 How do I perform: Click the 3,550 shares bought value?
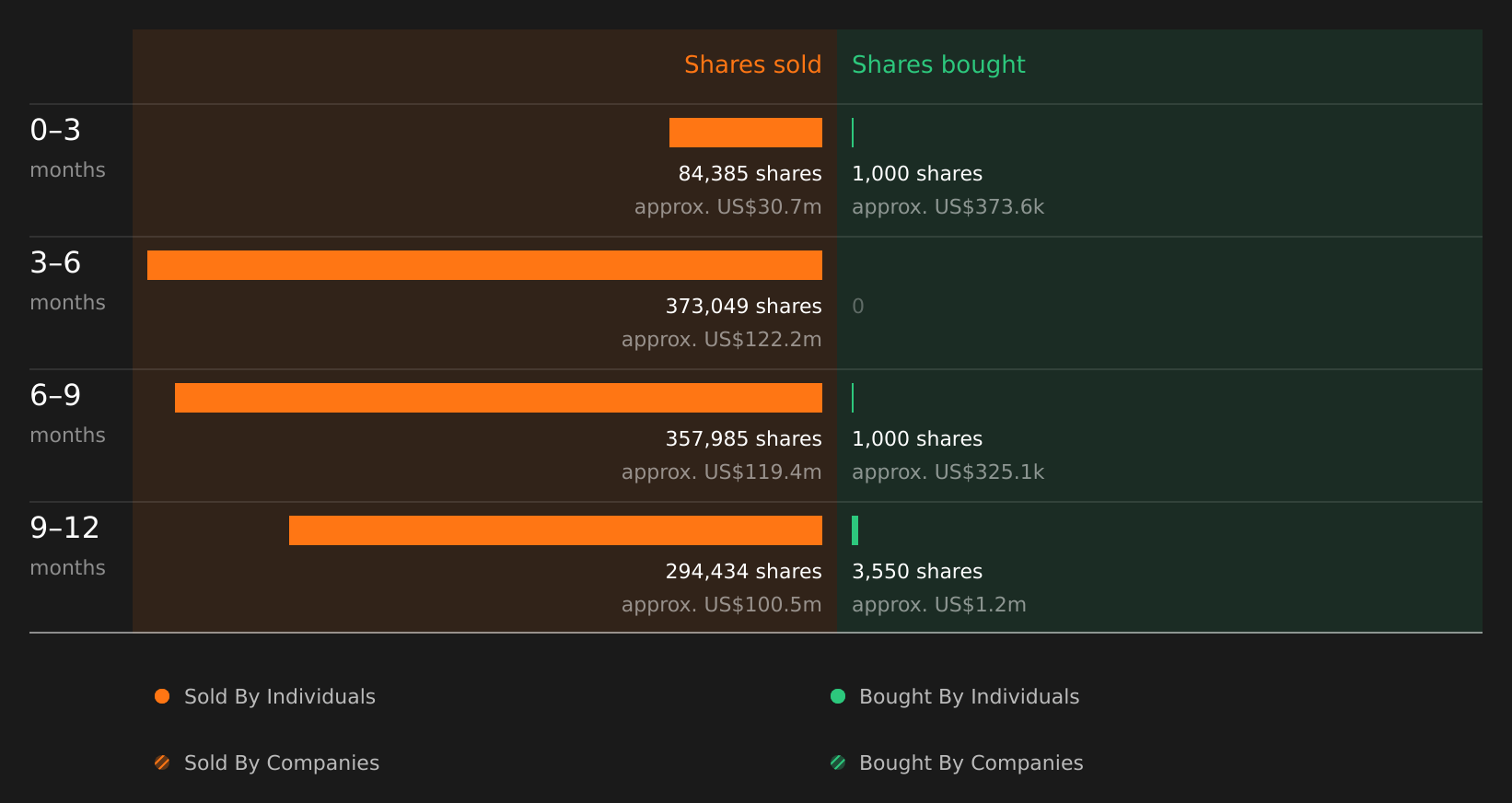pyautogui.click(x=917, y=572)
